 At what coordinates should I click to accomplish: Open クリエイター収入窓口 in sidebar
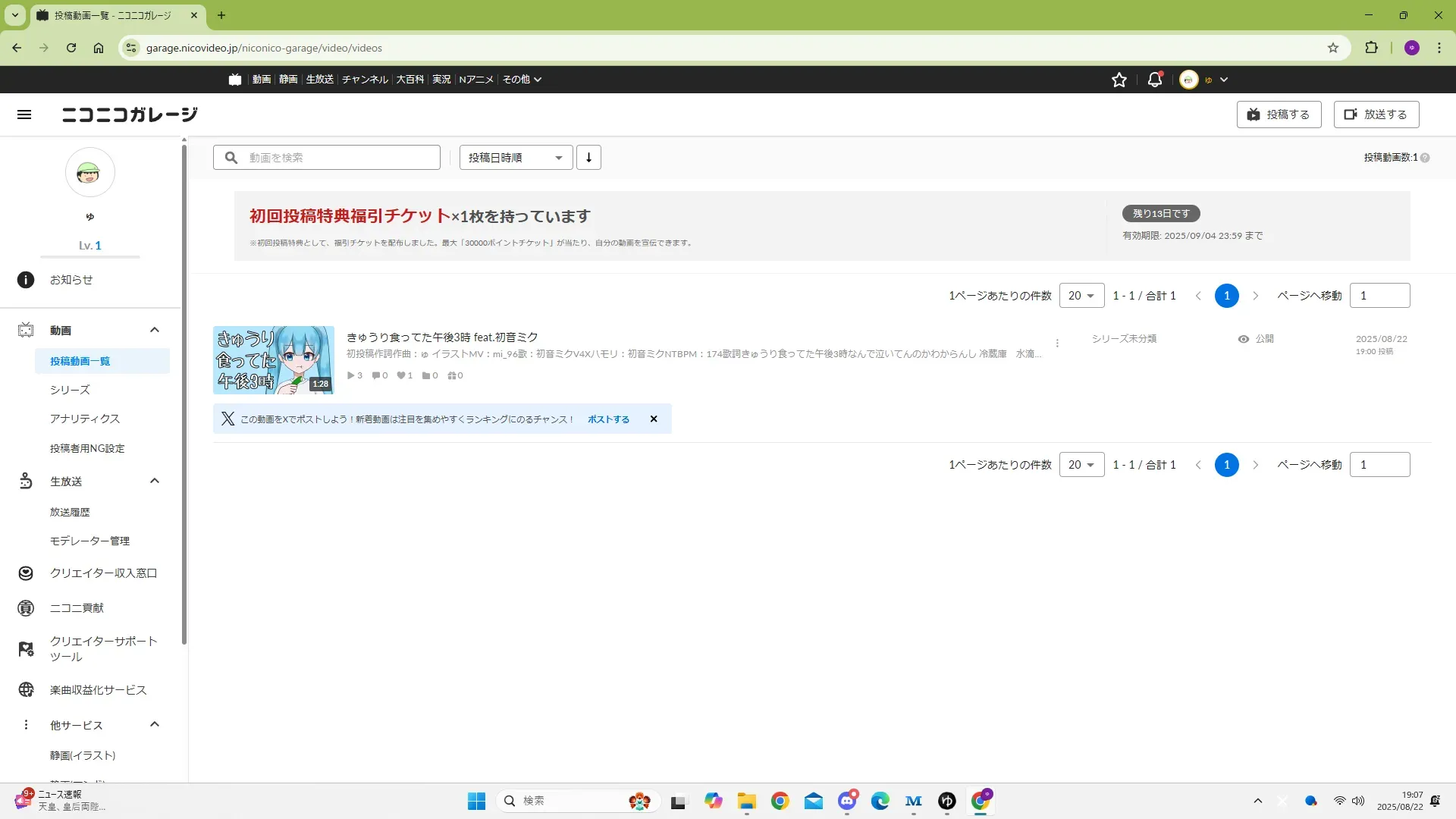coord(103,573)
